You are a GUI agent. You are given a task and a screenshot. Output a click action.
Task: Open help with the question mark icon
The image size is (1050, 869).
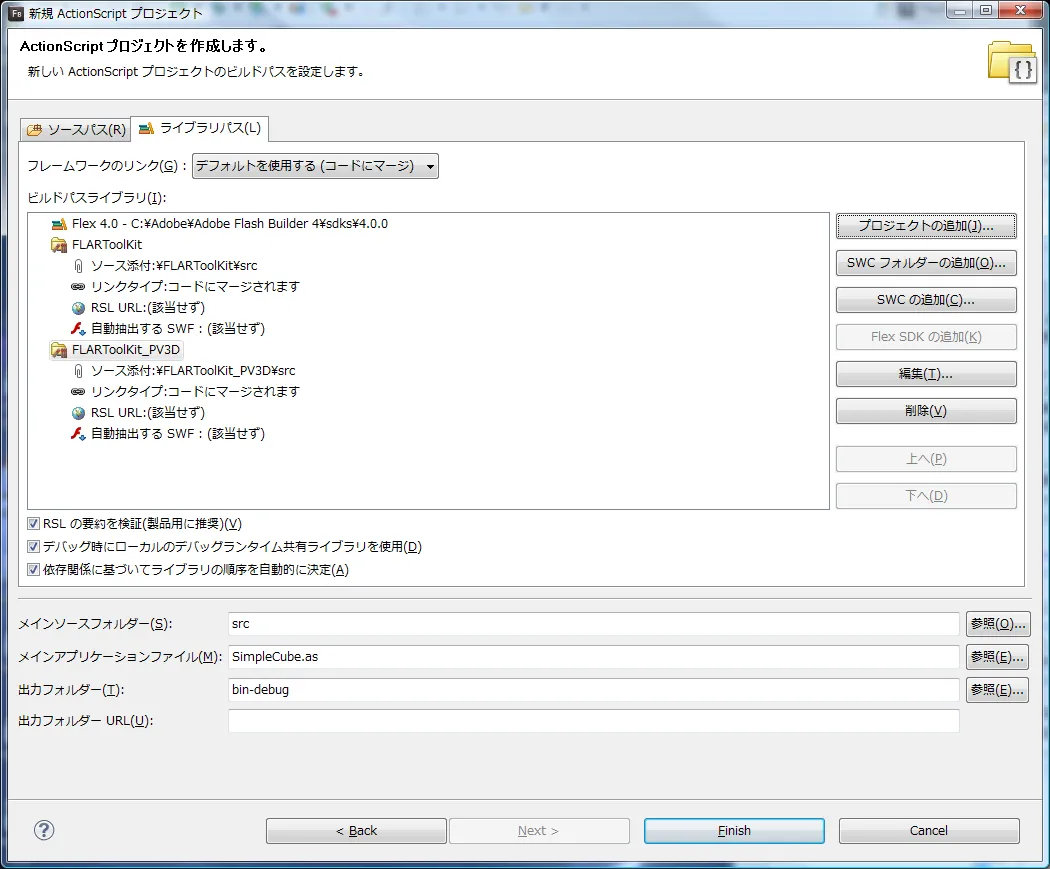click(44, 830)
